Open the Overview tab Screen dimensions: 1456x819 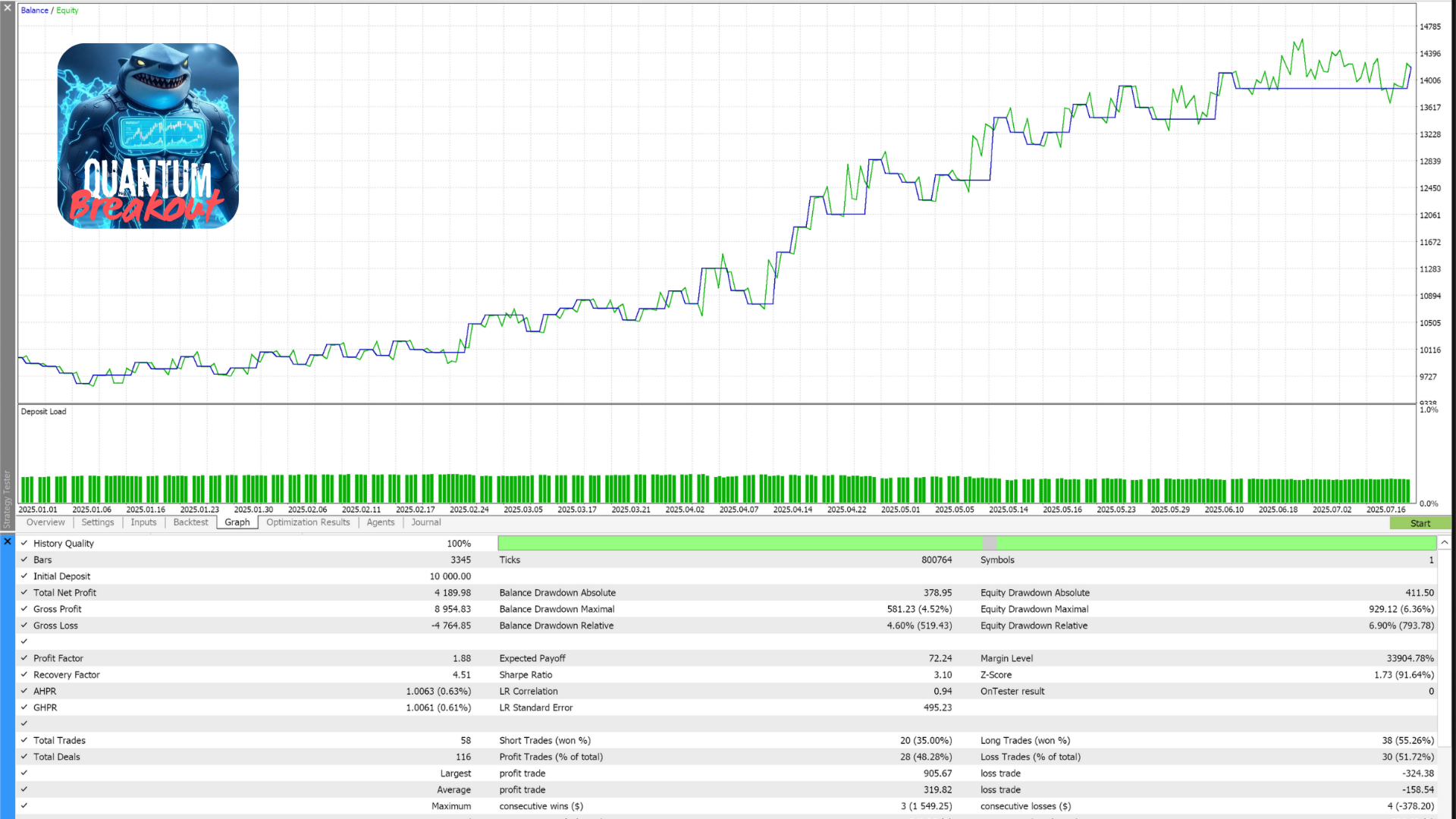click(x=45, y=522)
